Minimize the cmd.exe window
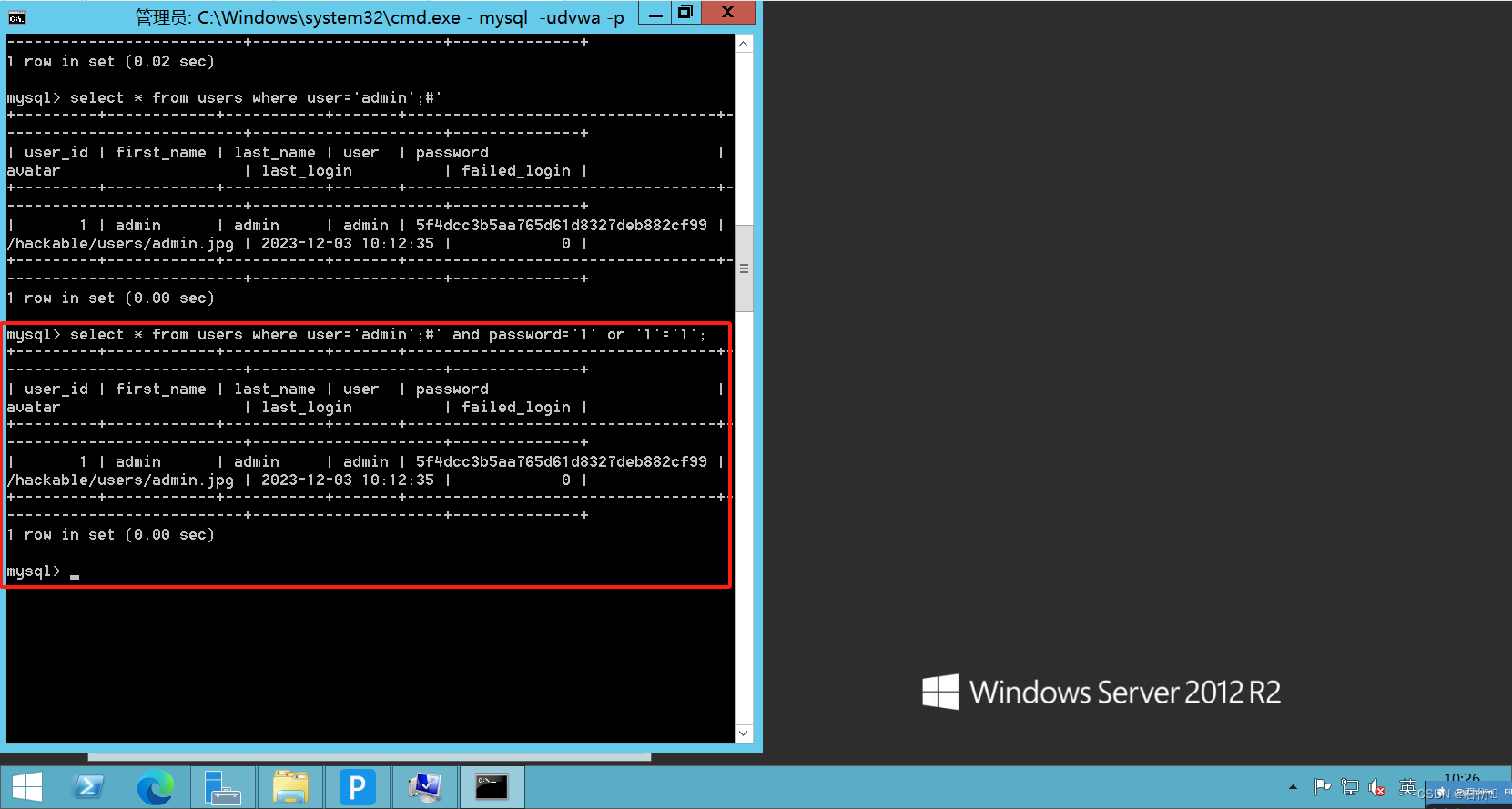 pyautogui.click(x=655, y=13)
